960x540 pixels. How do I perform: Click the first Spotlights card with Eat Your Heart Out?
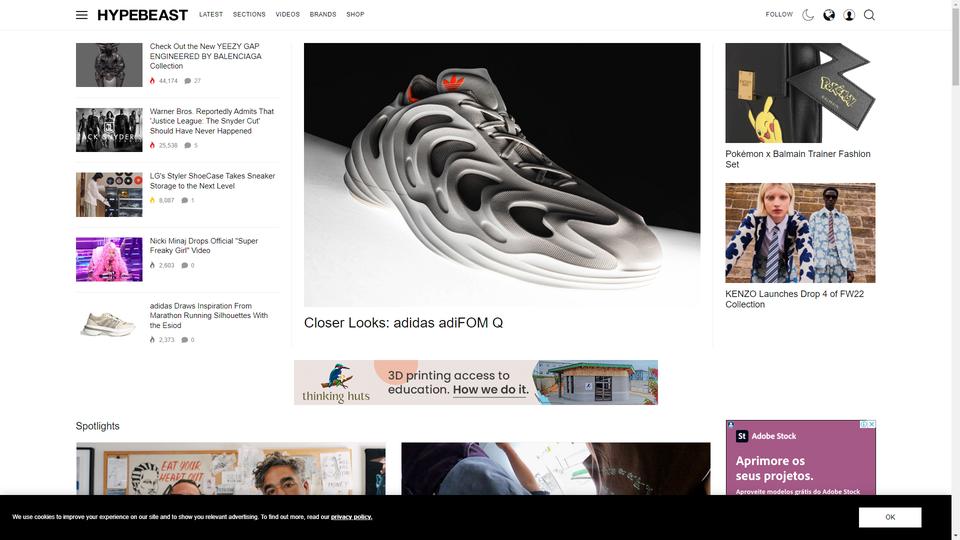231,468
